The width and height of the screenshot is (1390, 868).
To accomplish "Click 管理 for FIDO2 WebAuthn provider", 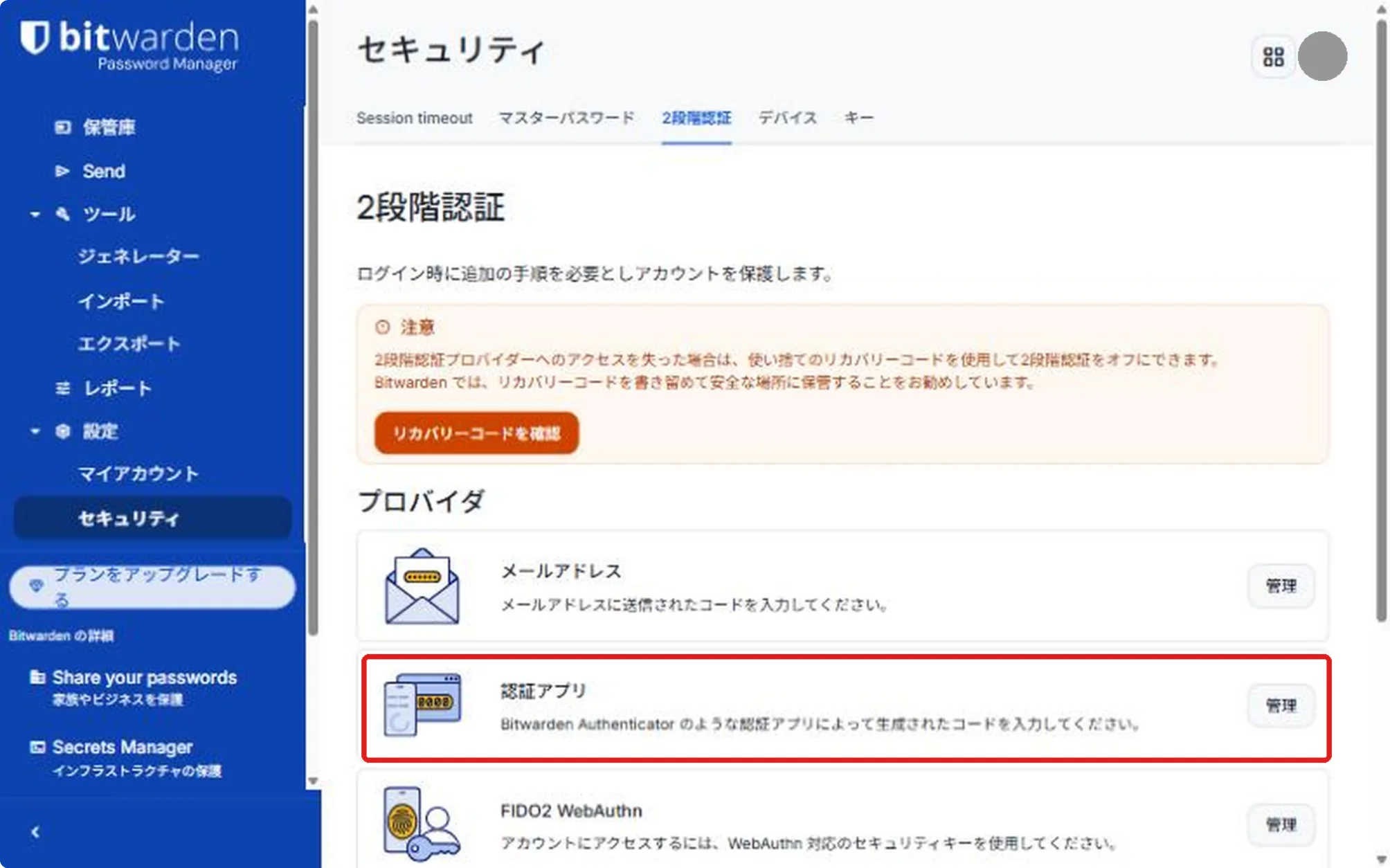I will (1281, 824).
